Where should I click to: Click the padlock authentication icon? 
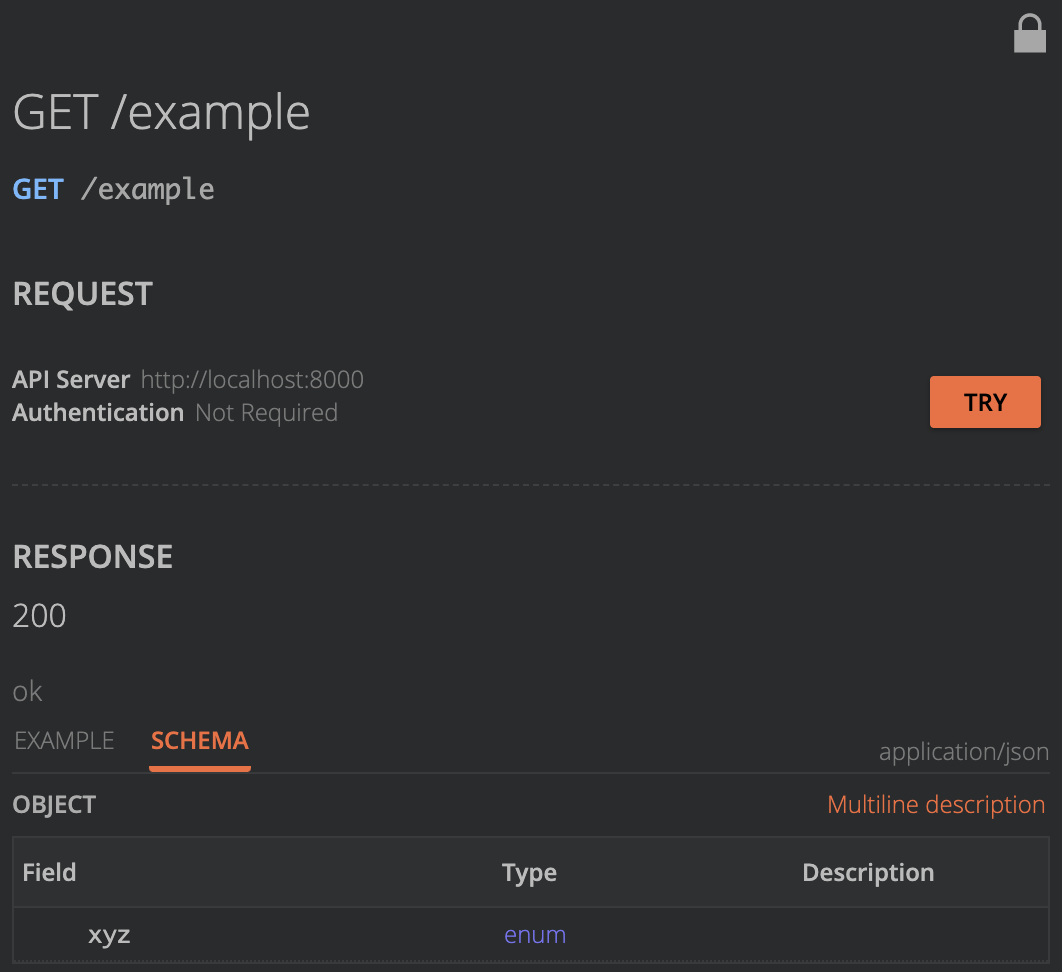[x=1029, y=34]
